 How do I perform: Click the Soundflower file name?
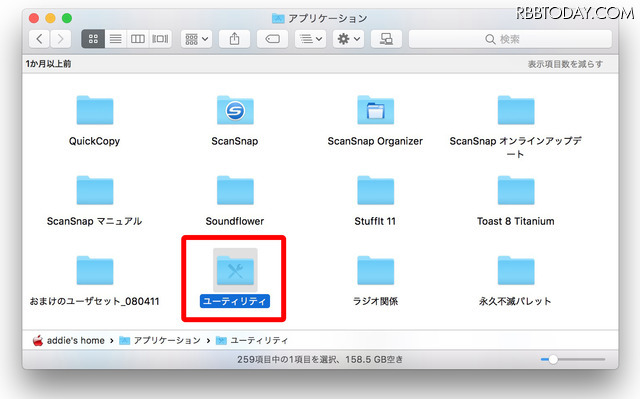click(x=235, y=221)
